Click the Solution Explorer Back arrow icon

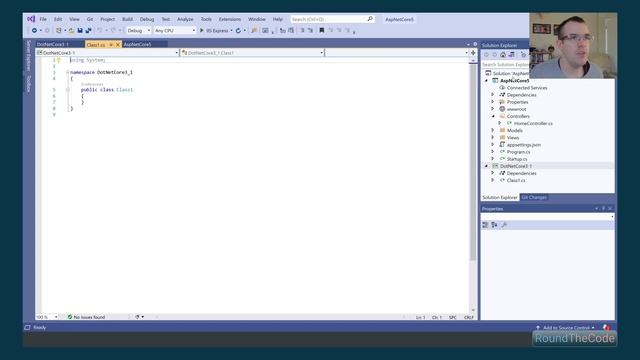tap(486, 55)
